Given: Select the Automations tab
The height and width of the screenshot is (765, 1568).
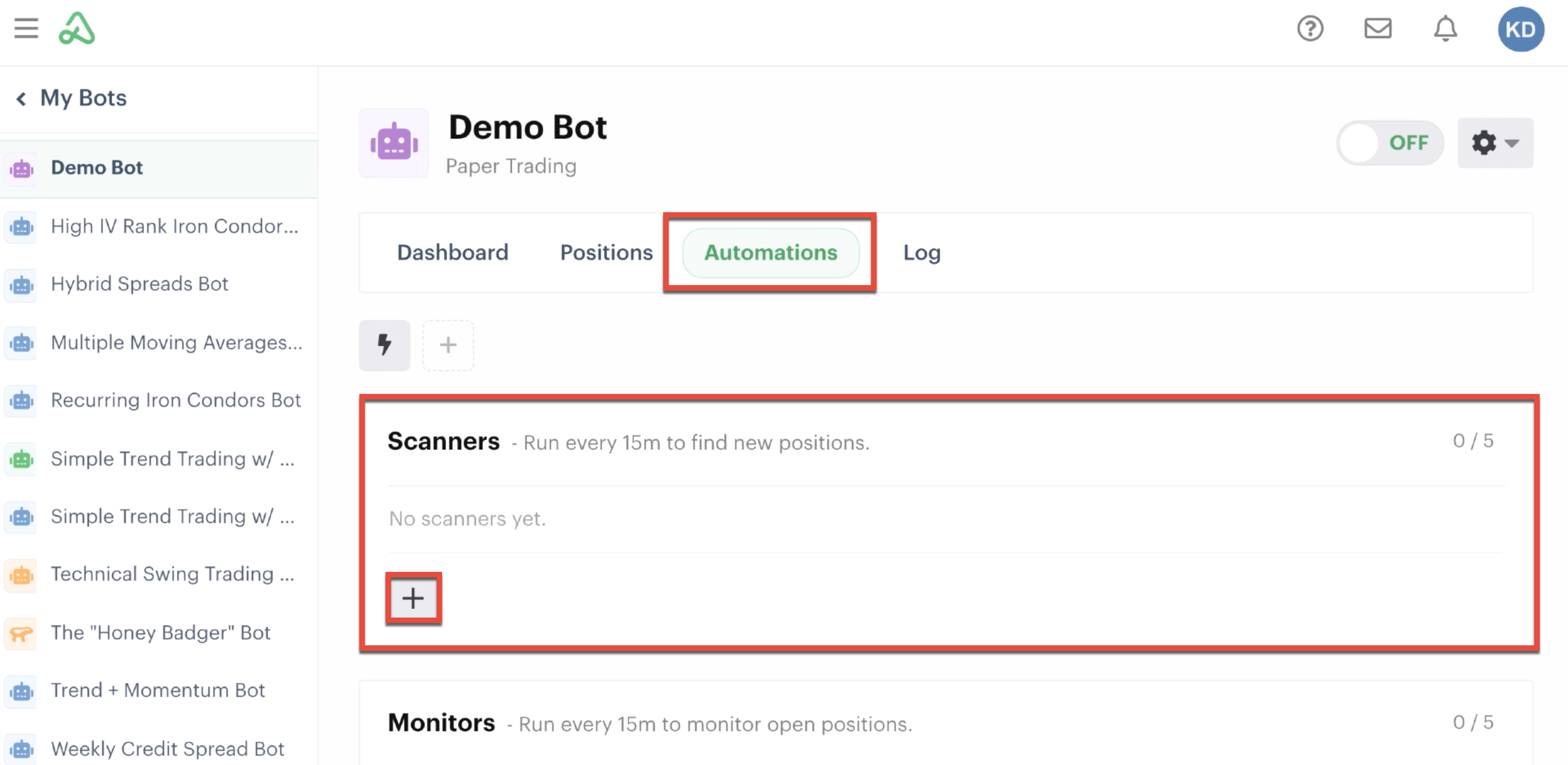Looking at the screenshot, I should click(770, 252).
